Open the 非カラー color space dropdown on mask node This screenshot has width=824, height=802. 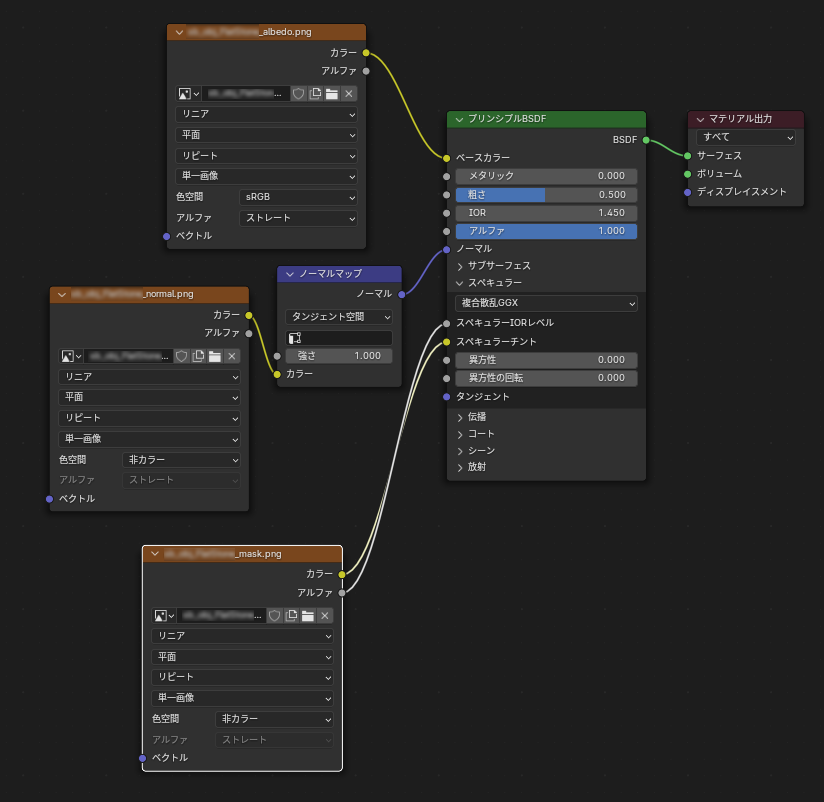274,719
